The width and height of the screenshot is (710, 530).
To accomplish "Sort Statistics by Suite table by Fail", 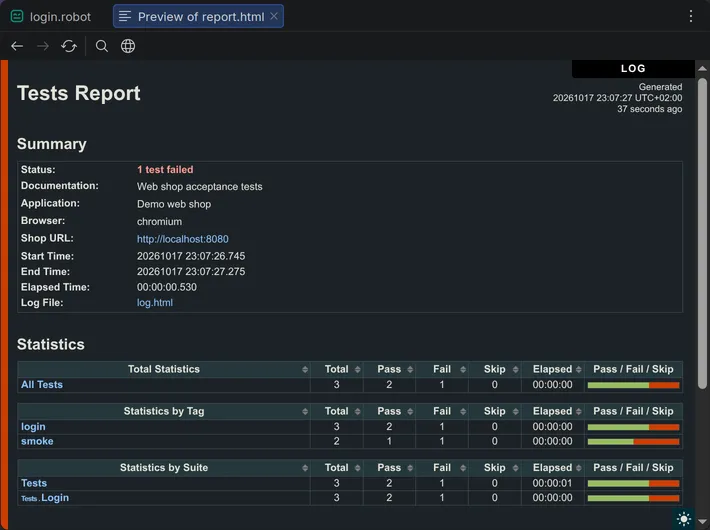I will pyautogui.click(x=442, y=467).
